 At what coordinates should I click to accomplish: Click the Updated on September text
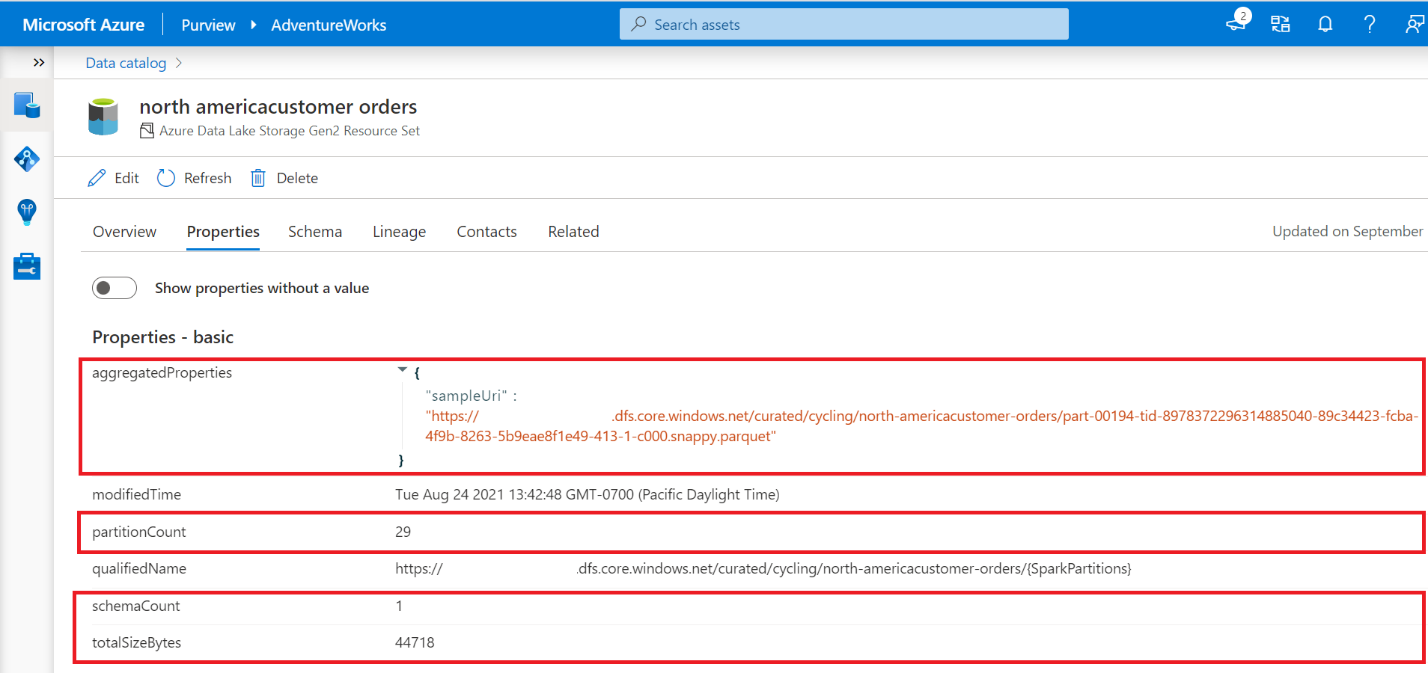(1347, 231)
